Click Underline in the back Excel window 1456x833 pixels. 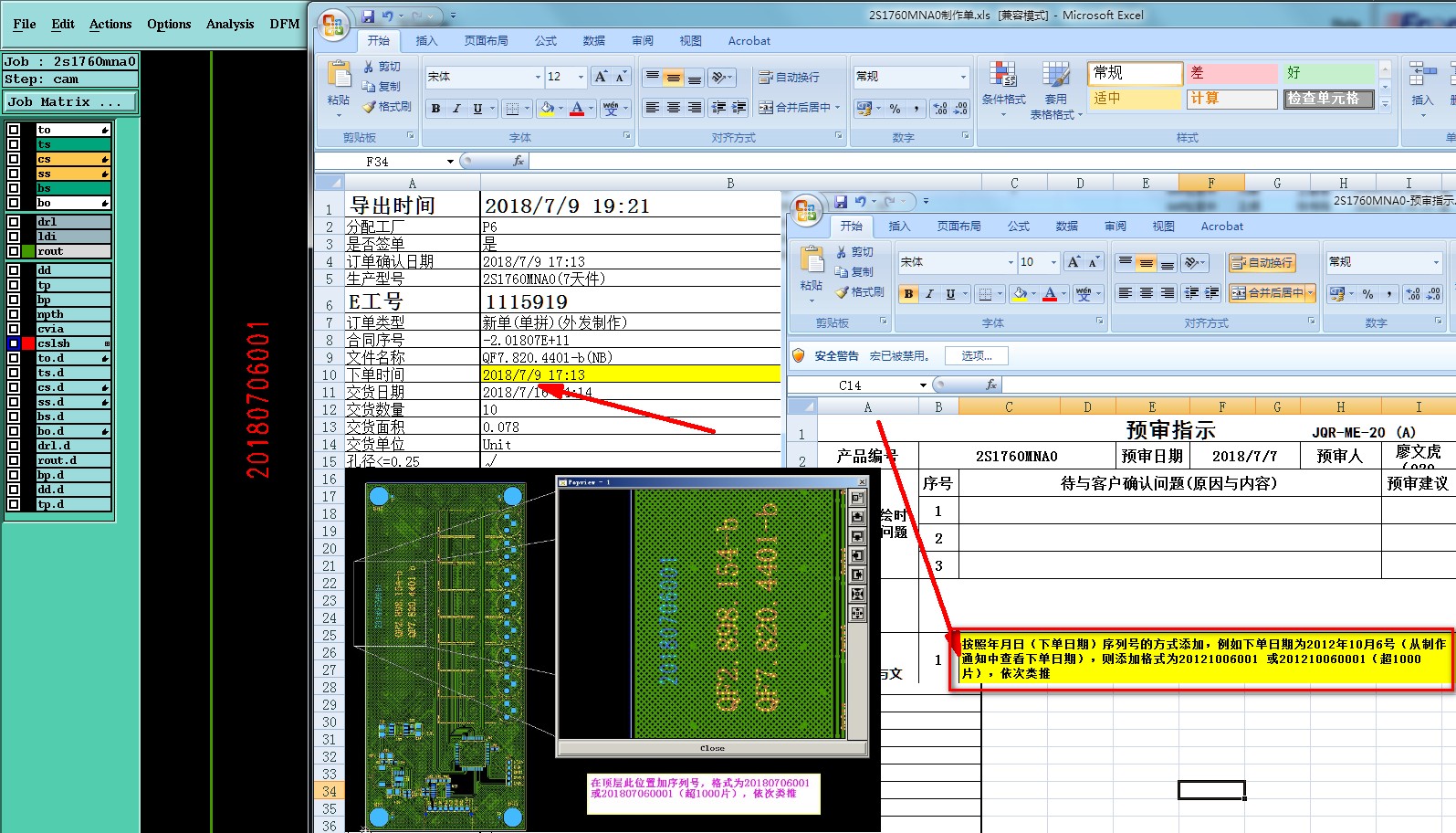(477, 109)
